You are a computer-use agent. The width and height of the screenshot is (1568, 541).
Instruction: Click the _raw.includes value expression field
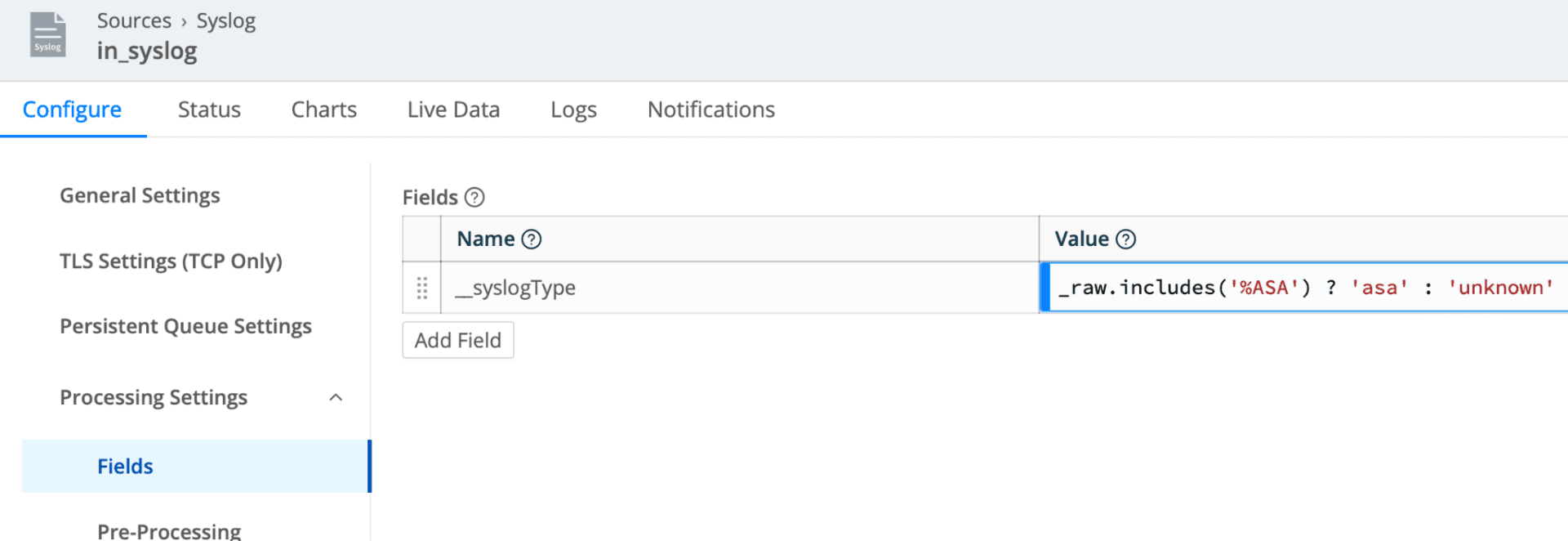point(1307,288)
